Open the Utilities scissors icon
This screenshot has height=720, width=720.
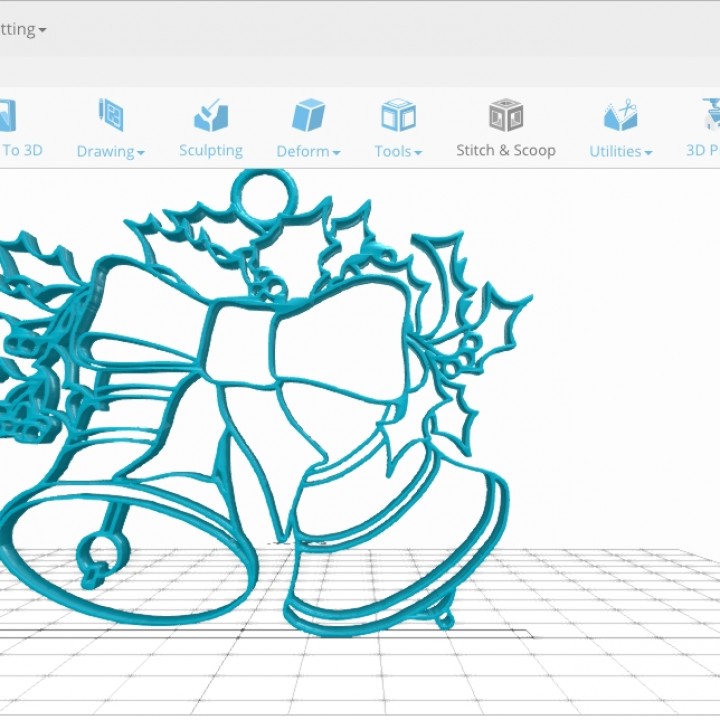[x=620, y=115]
